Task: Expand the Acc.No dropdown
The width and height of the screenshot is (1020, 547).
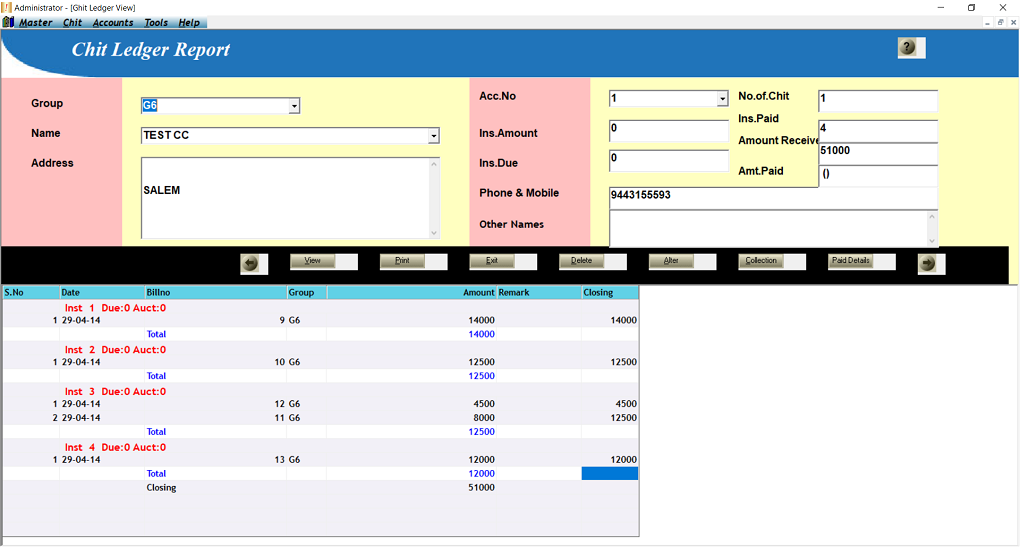Action: point(722,99)
